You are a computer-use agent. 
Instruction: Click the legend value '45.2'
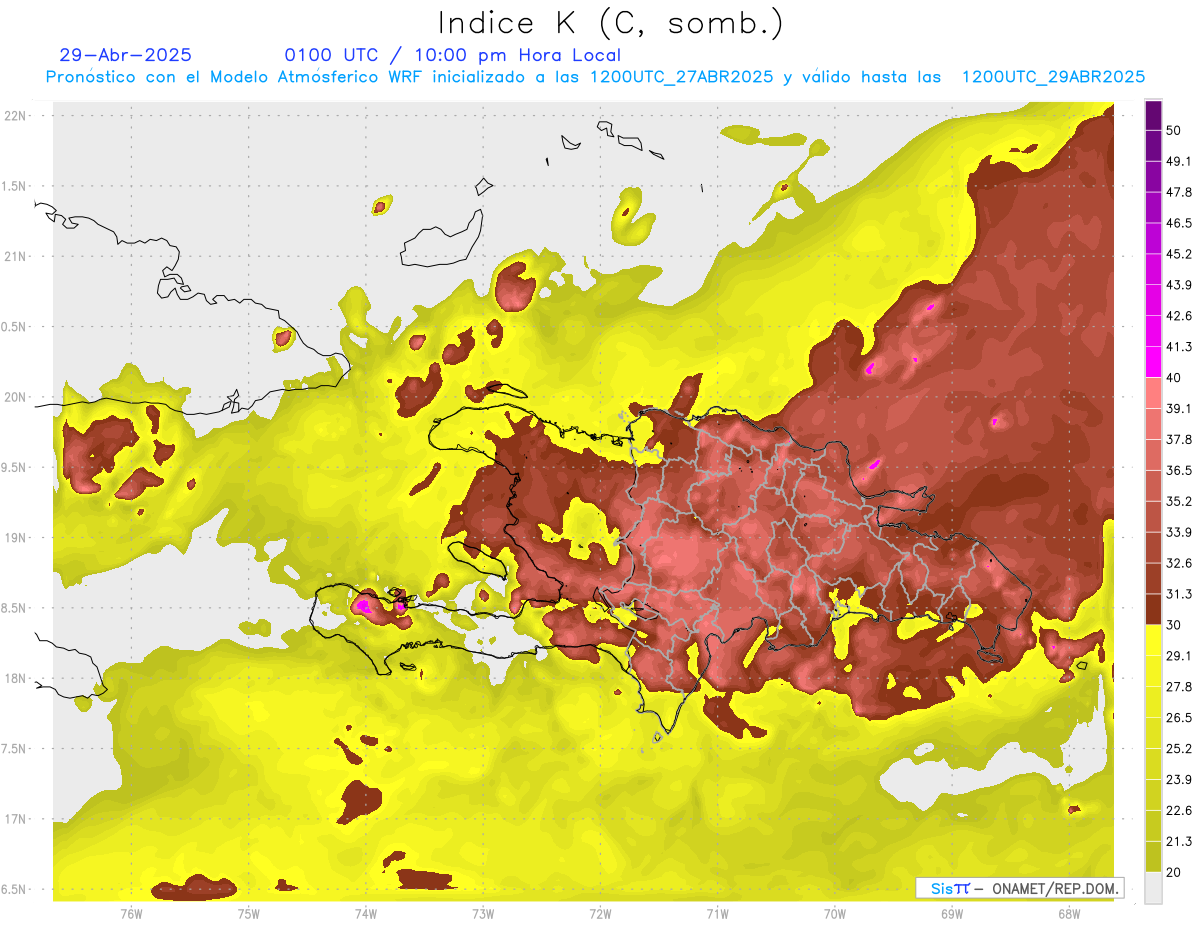point(1179,254)
